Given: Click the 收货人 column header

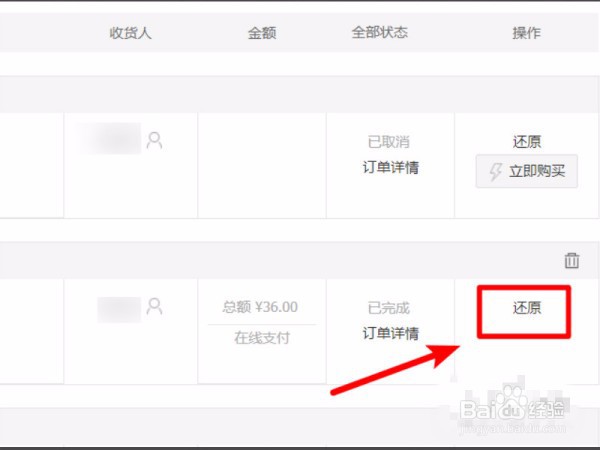Looking at the screenshot, I should [130, 33].
